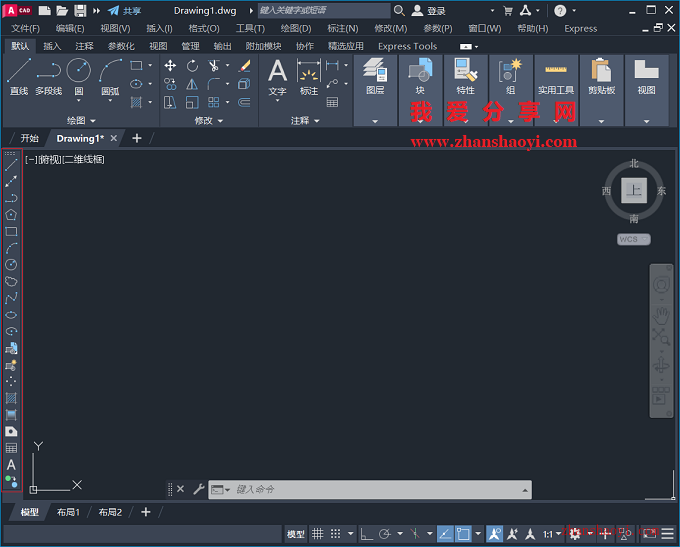Click the Copy tool icon
The height and width of the screenshot is (547, 680).
pyautogui.click(x=170, y=84)
